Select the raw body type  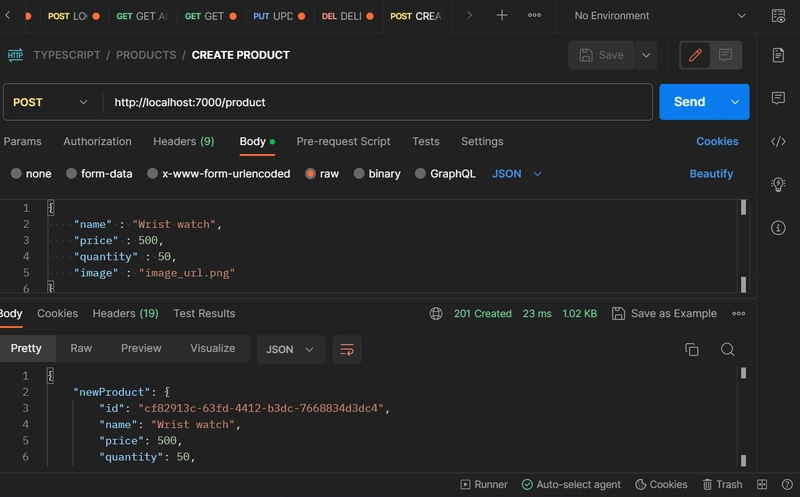click(322, 173)
